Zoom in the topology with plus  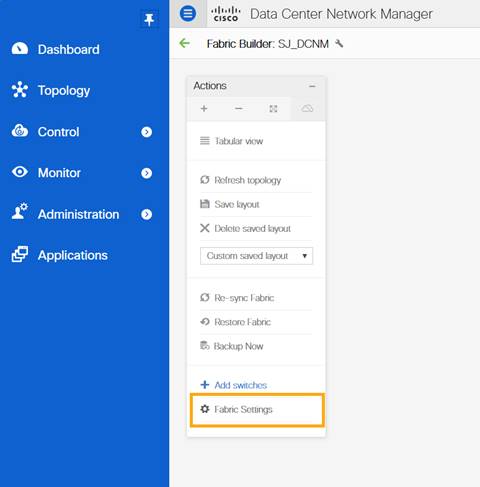[204, 108]
